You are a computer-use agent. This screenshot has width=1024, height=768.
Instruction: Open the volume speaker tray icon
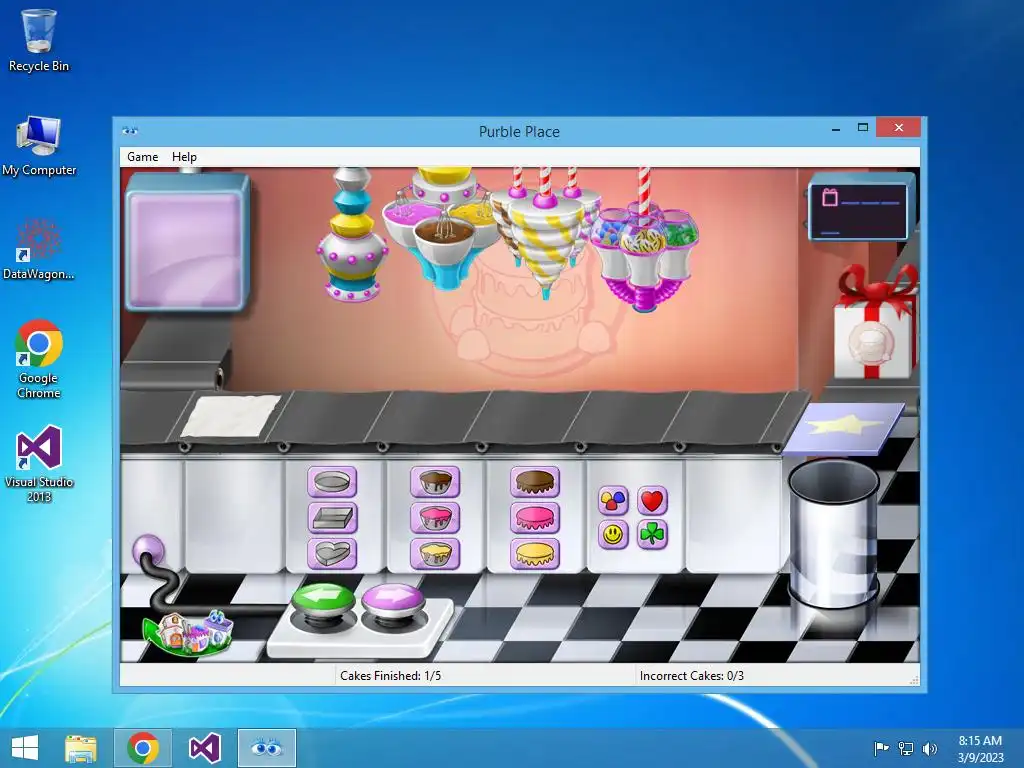tap(929, 748)
